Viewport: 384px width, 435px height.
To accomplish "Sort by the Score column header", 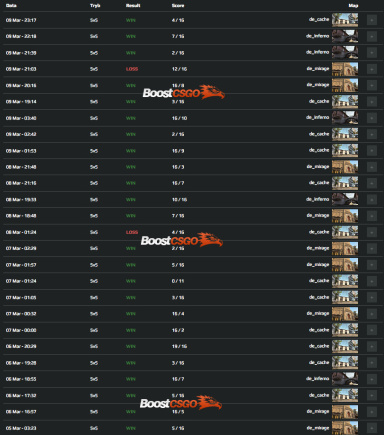I will [x=178, y=6].
